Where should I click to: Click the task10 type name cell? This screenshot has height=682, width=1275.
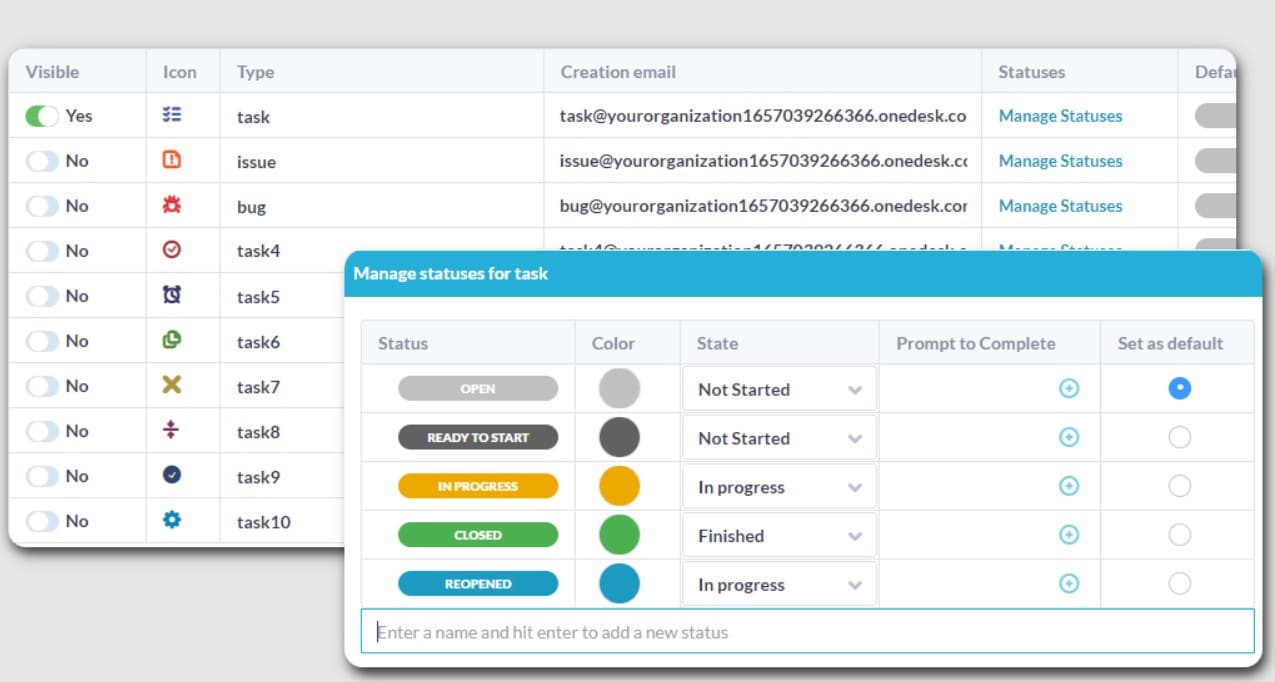264,522
